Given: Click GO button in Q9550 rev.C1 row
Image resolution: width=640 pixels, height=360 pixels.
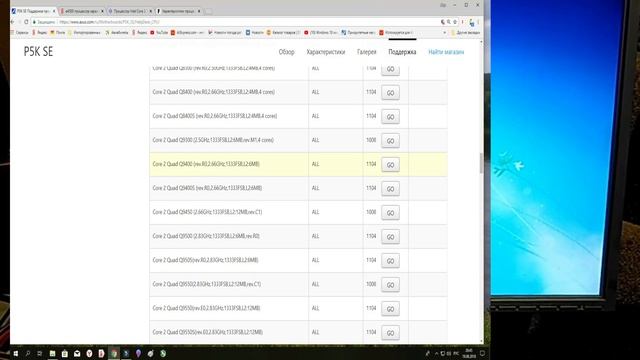Looking at the screenshot, I should pos(390,285).
